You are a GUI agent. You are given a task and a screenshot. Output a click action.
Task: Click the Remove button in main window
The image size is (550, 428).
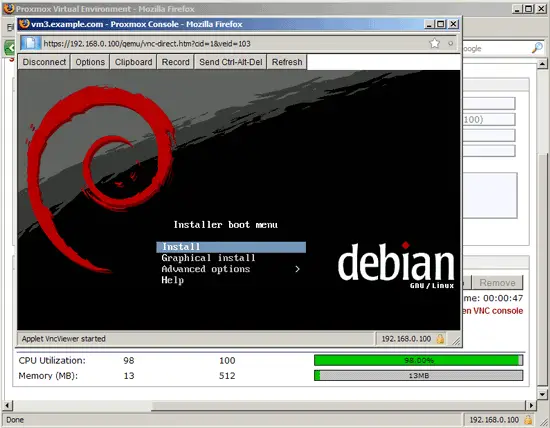[497, 283]
